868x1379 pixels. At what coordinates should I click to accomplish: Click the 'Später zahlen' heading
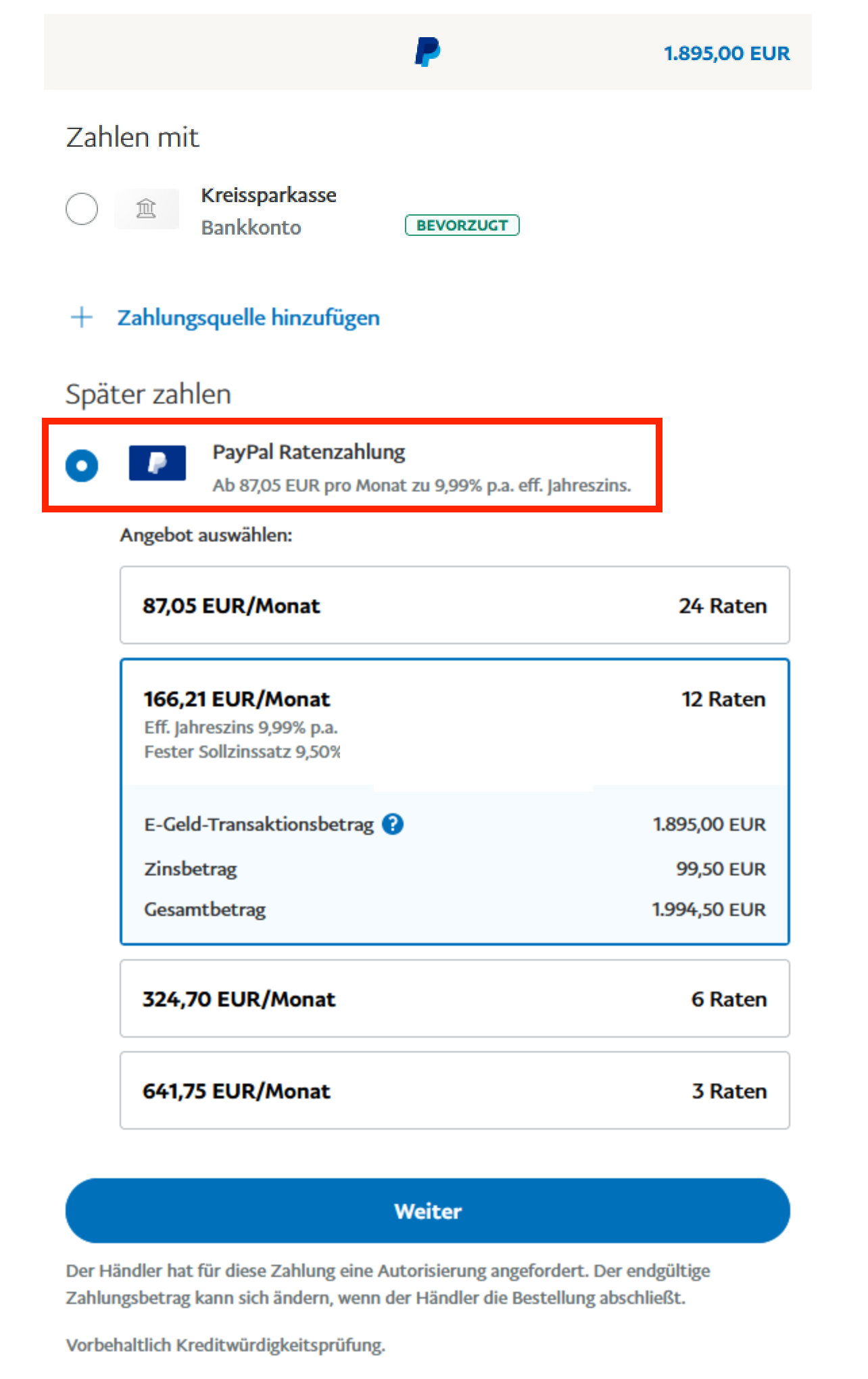coord(149,394)
